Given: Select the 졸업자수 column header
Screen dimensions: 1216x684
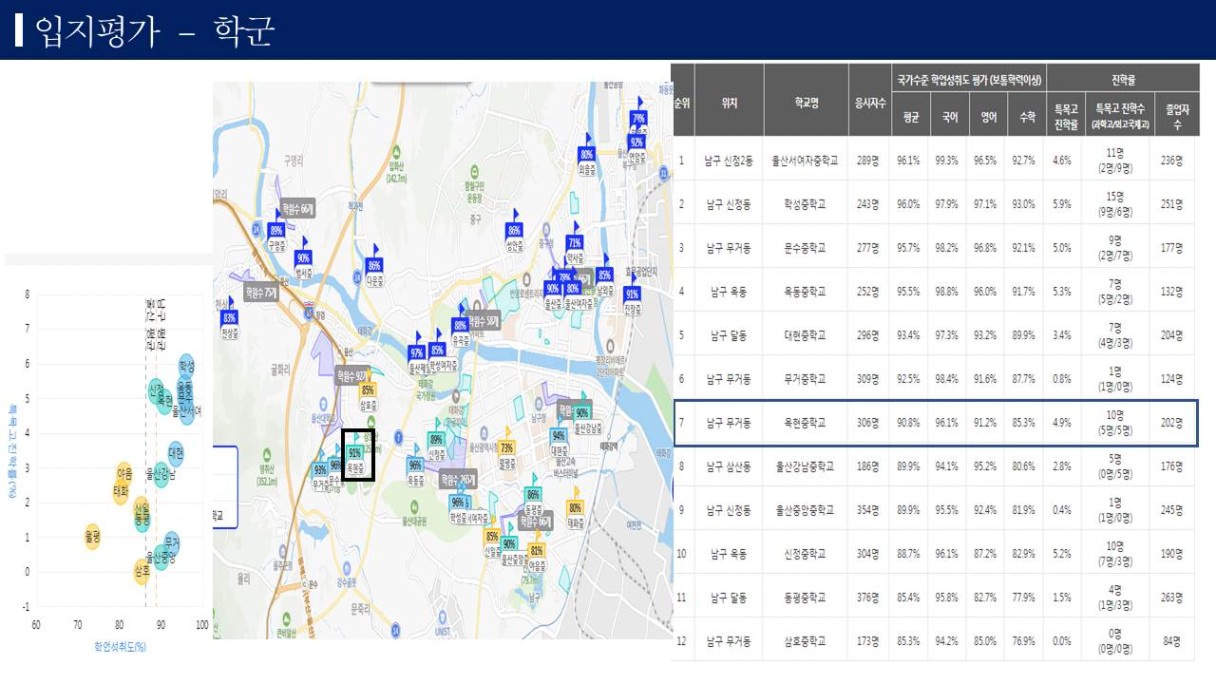Looking at the screenshot, I should tap(1178, 115).
